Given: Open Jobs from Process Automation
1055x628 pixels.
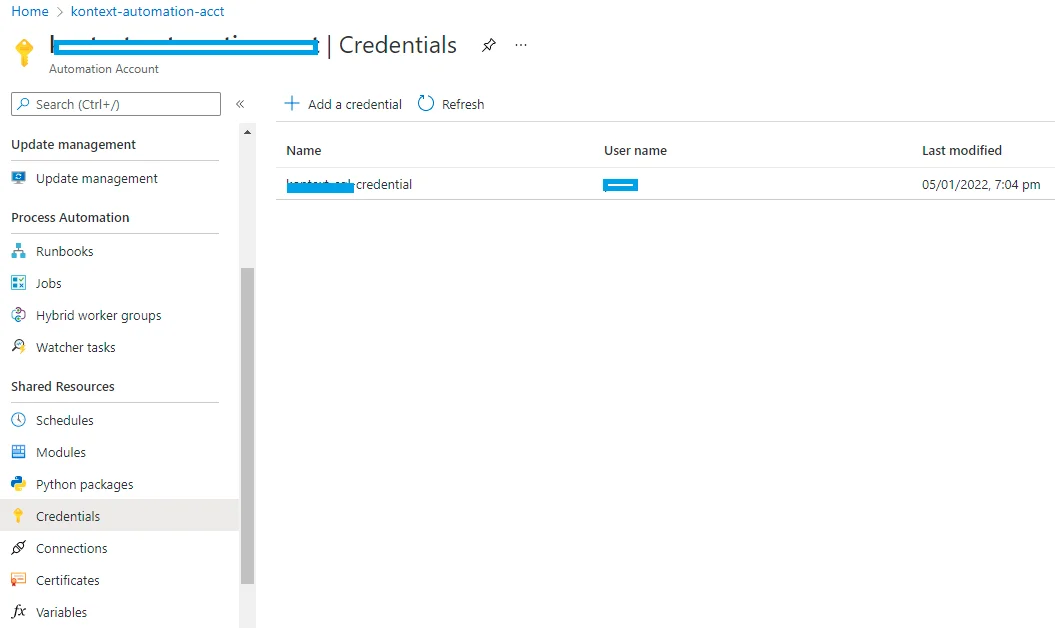Looking at the screenshot, I should pyautogui.click(x=49, y=283).
